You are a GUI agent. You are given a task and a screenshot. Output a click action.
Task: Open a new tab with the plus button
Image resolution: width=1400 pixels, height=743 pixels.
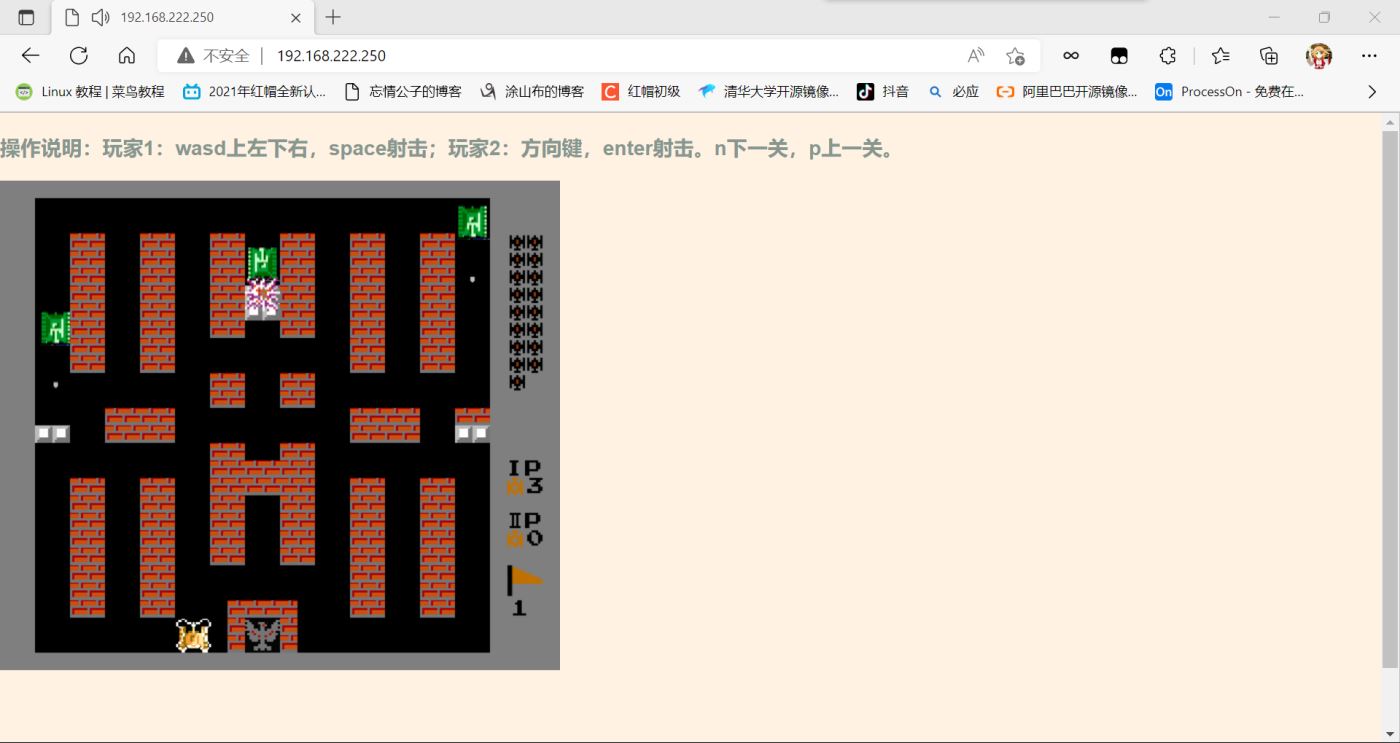tap(333, 17)
